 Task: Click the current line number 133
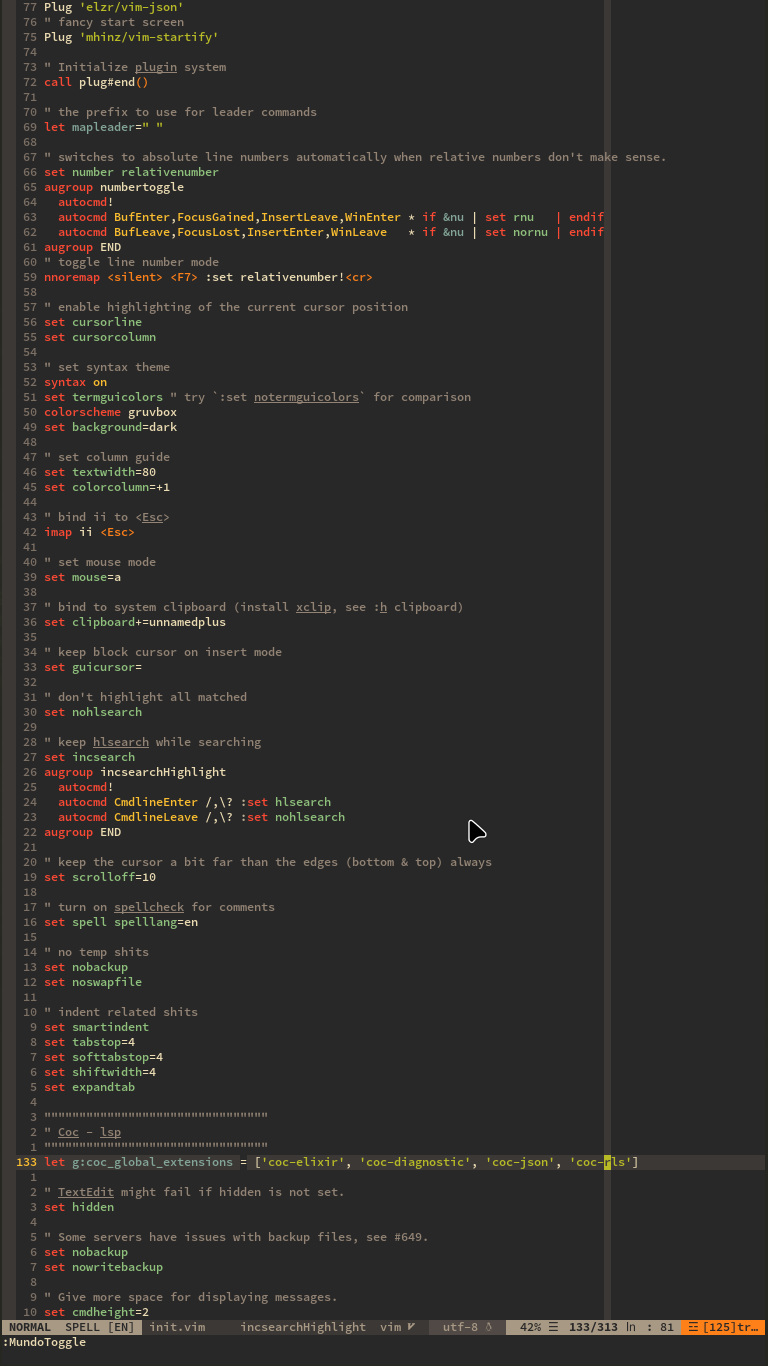coord(26,1162)
